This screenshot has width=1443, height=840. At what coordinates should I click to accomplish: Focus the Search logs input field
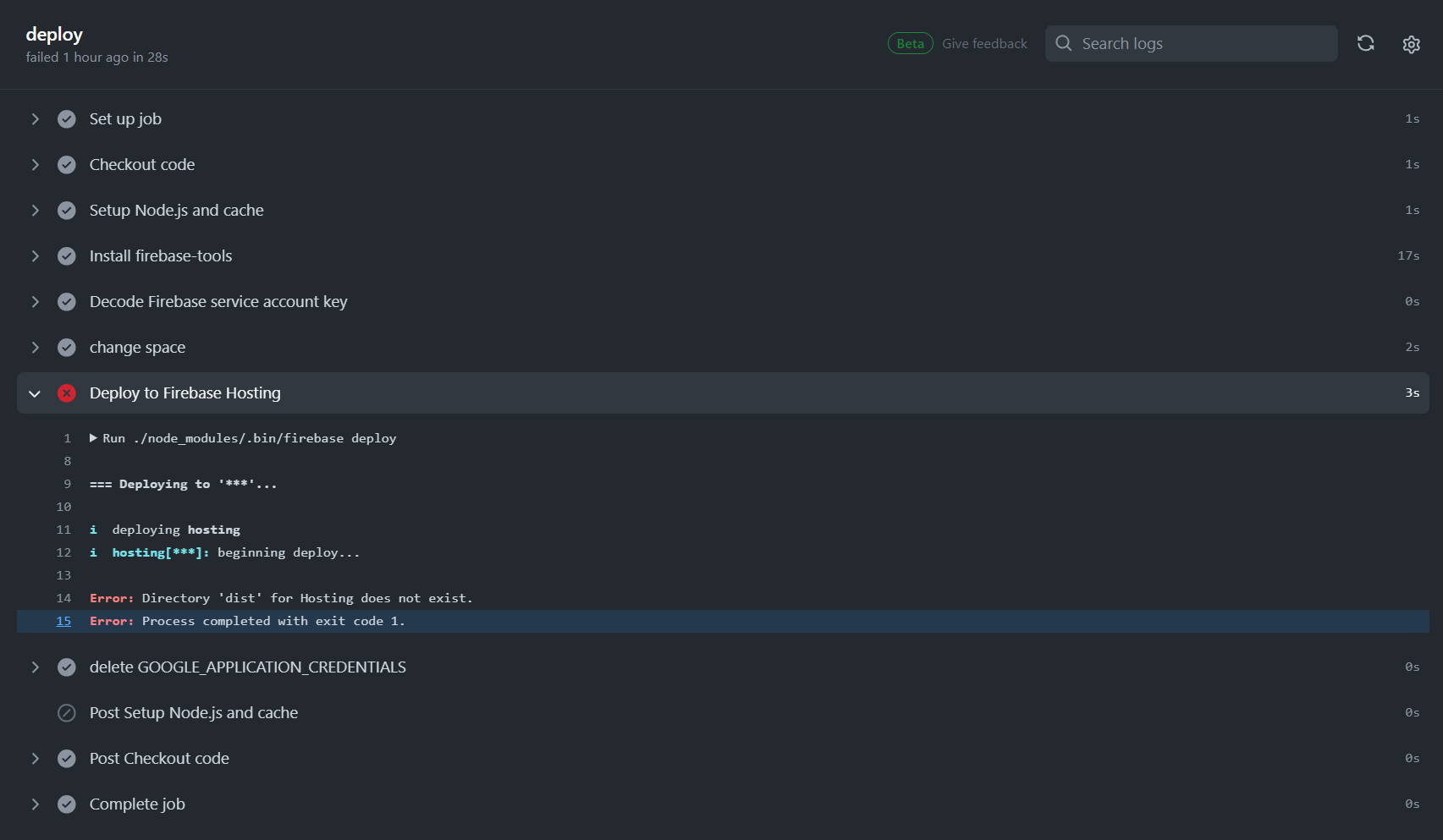[x=1191, y=43]
